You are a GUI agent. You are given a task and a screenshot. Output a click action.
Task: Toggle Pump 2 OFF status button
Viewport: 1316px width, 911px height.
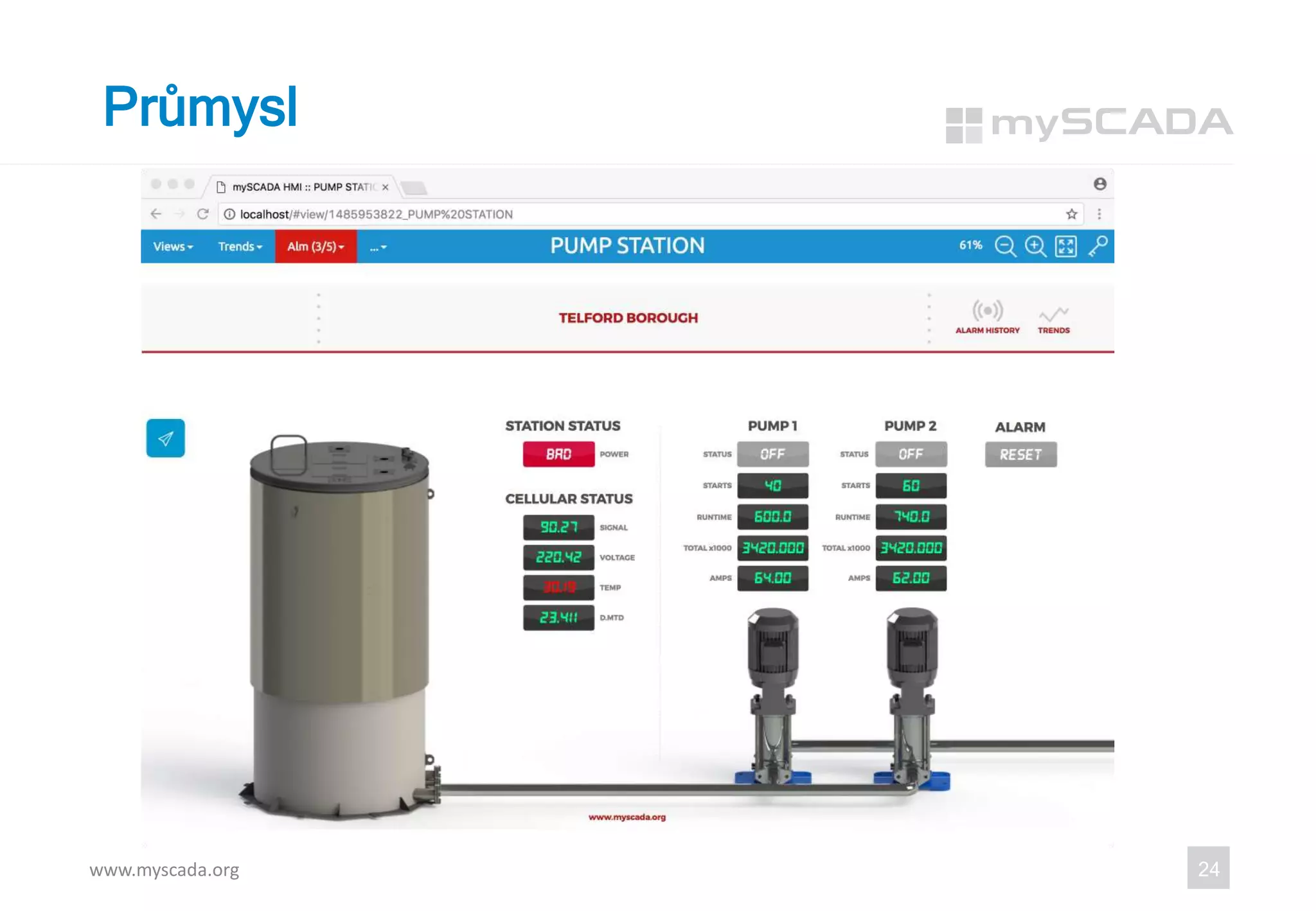[911, 454]
